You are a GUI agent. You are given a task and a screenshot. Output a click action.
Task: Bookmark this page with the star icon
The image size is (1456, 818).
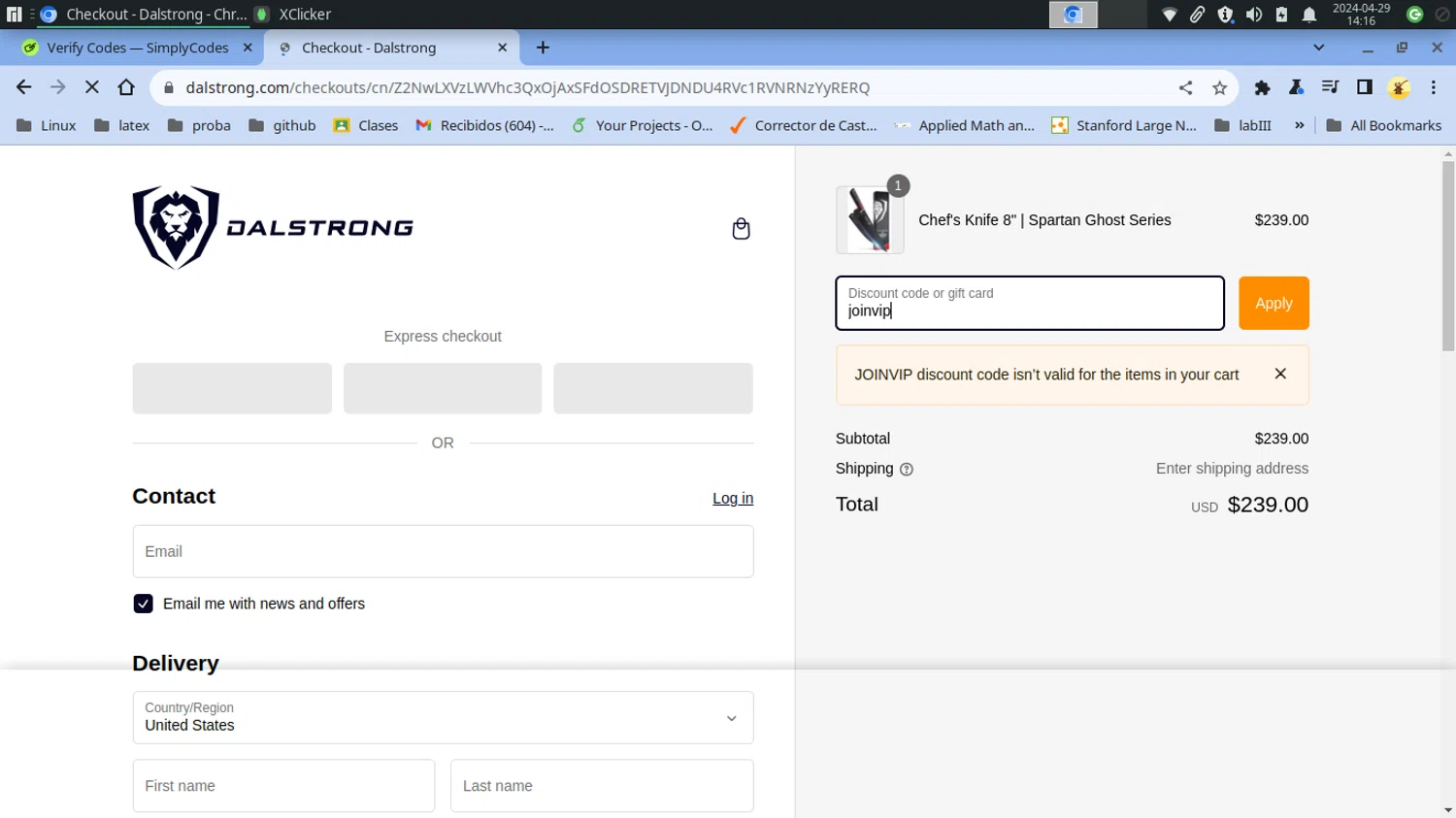coord(1219,87)
